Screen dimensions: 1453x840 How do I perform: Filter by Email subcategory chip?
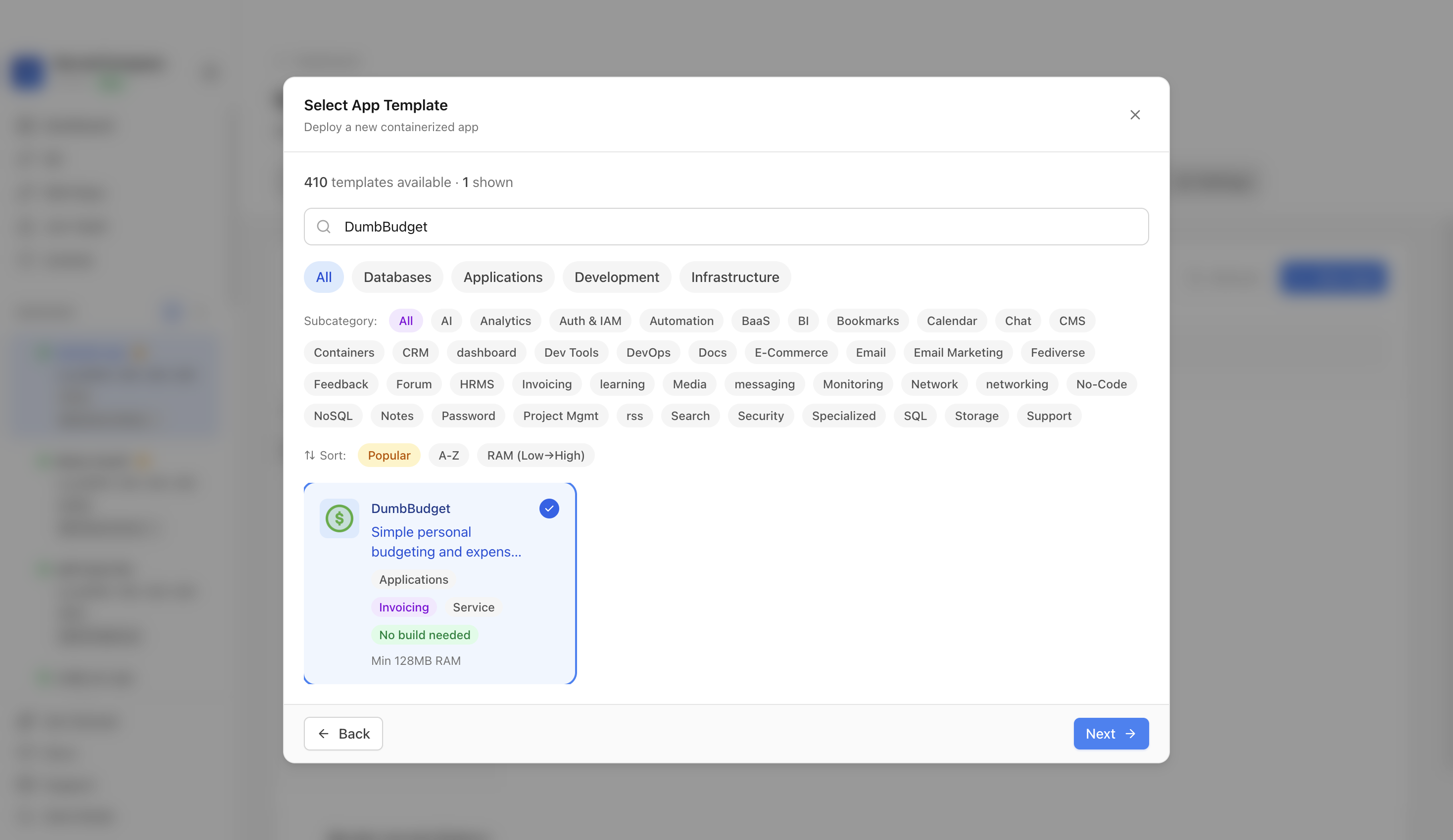870,352
